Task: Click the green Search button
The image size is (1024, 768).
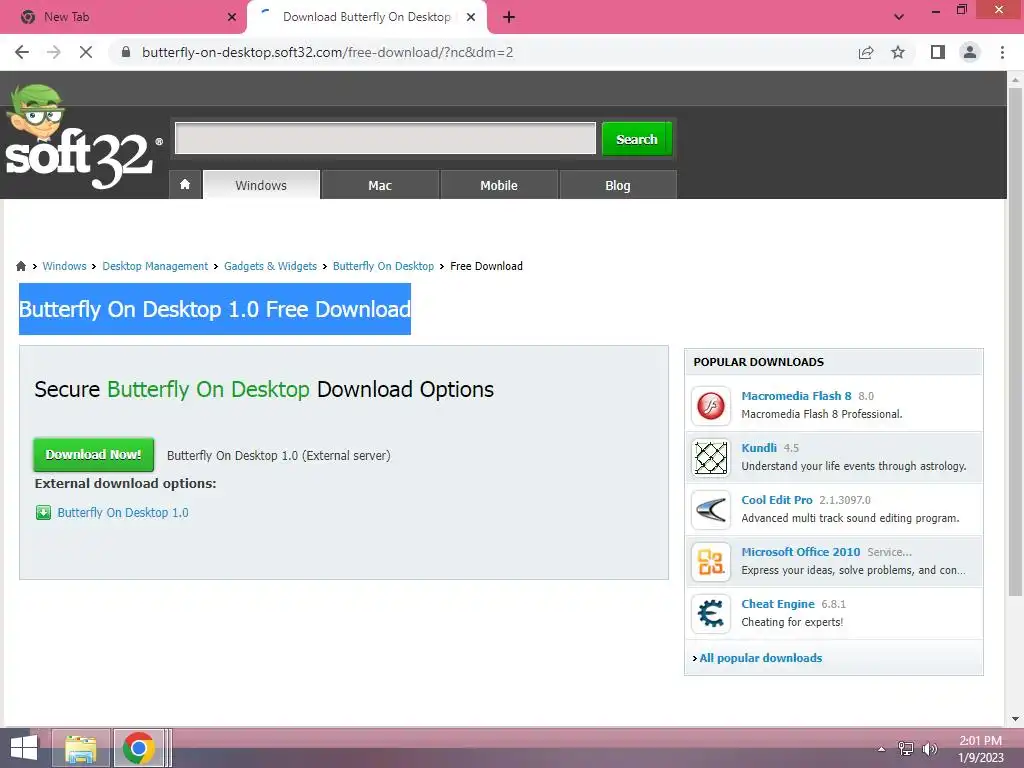Action: (x=637, y=139)
